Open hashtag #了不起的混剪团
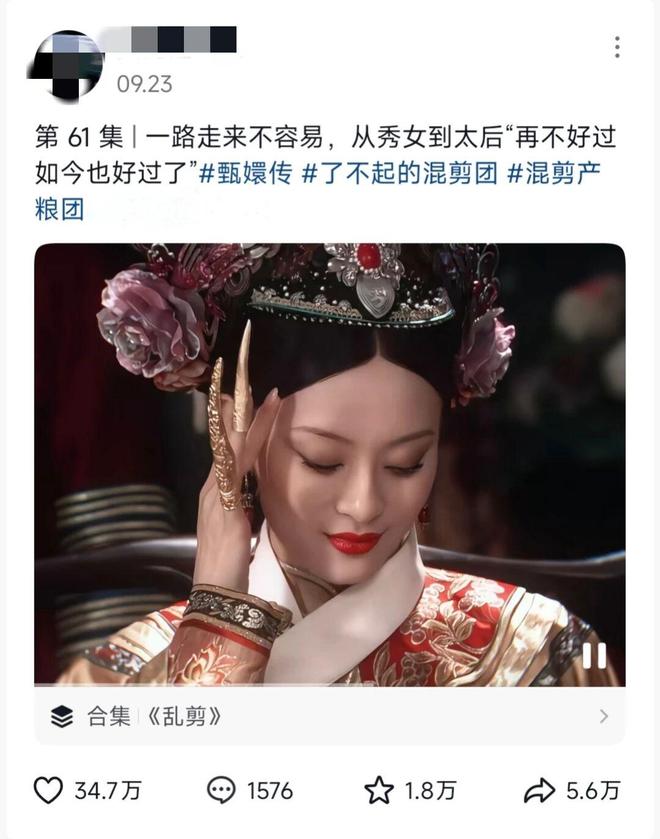Screen dimensions: 660x839 click(400, 173)
